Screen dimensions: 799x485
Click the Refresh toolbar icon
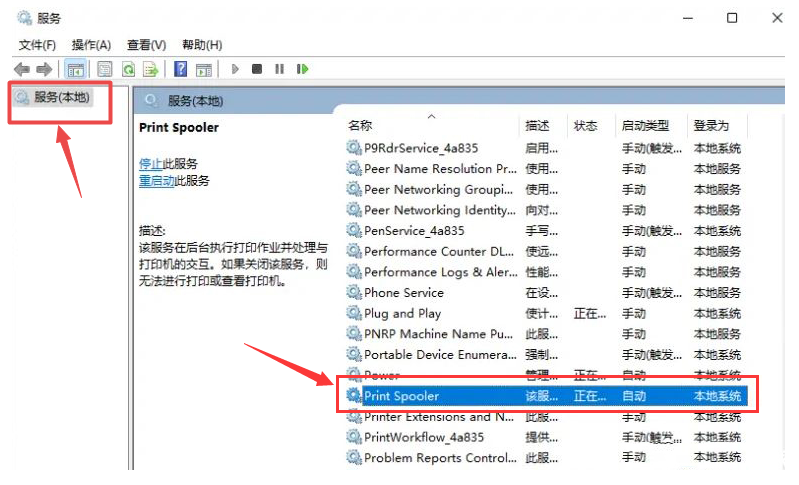pos(128,69)
